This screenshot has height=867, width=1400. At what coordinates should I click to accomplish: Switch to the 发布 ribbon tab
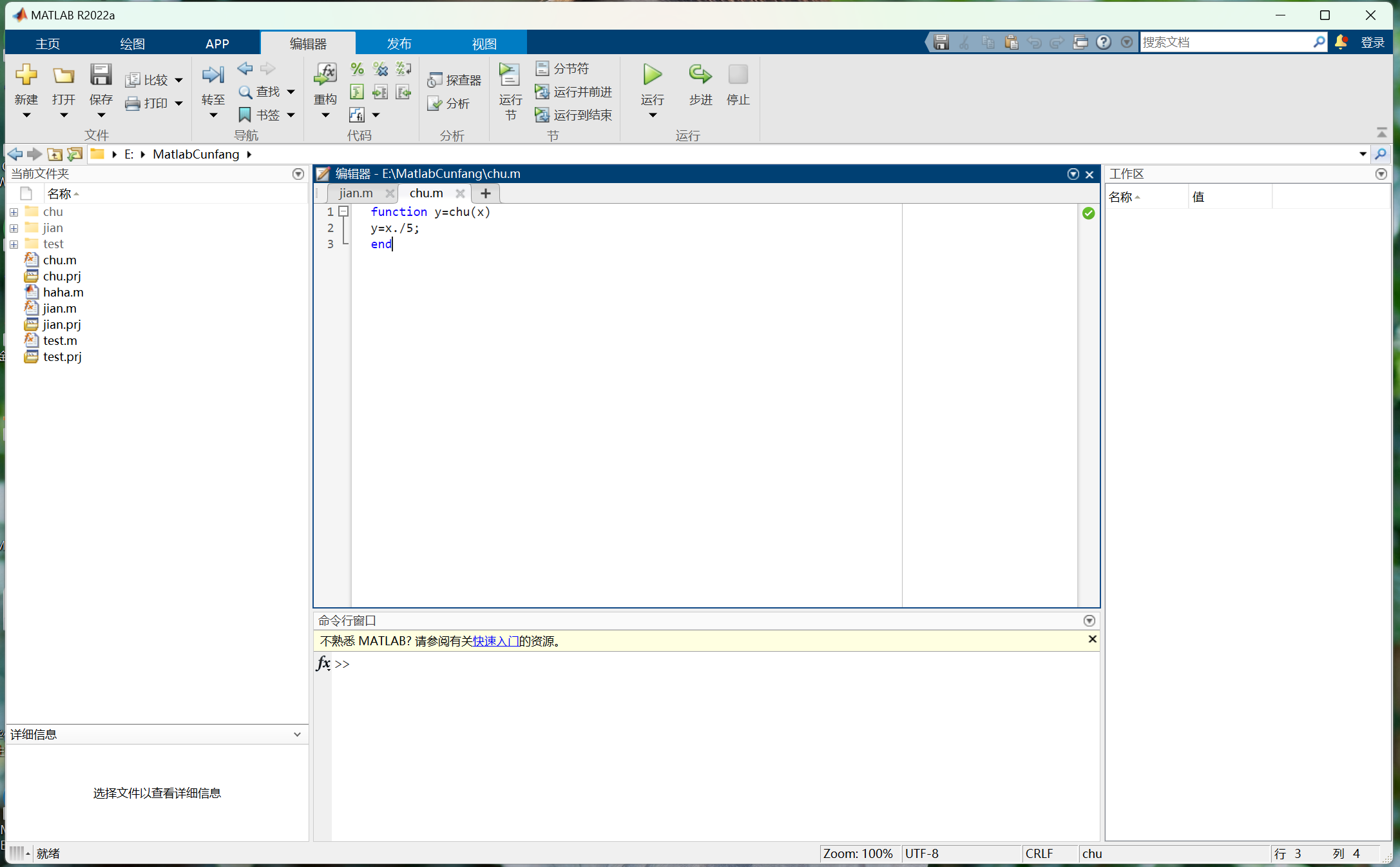(x=398, y=43)
